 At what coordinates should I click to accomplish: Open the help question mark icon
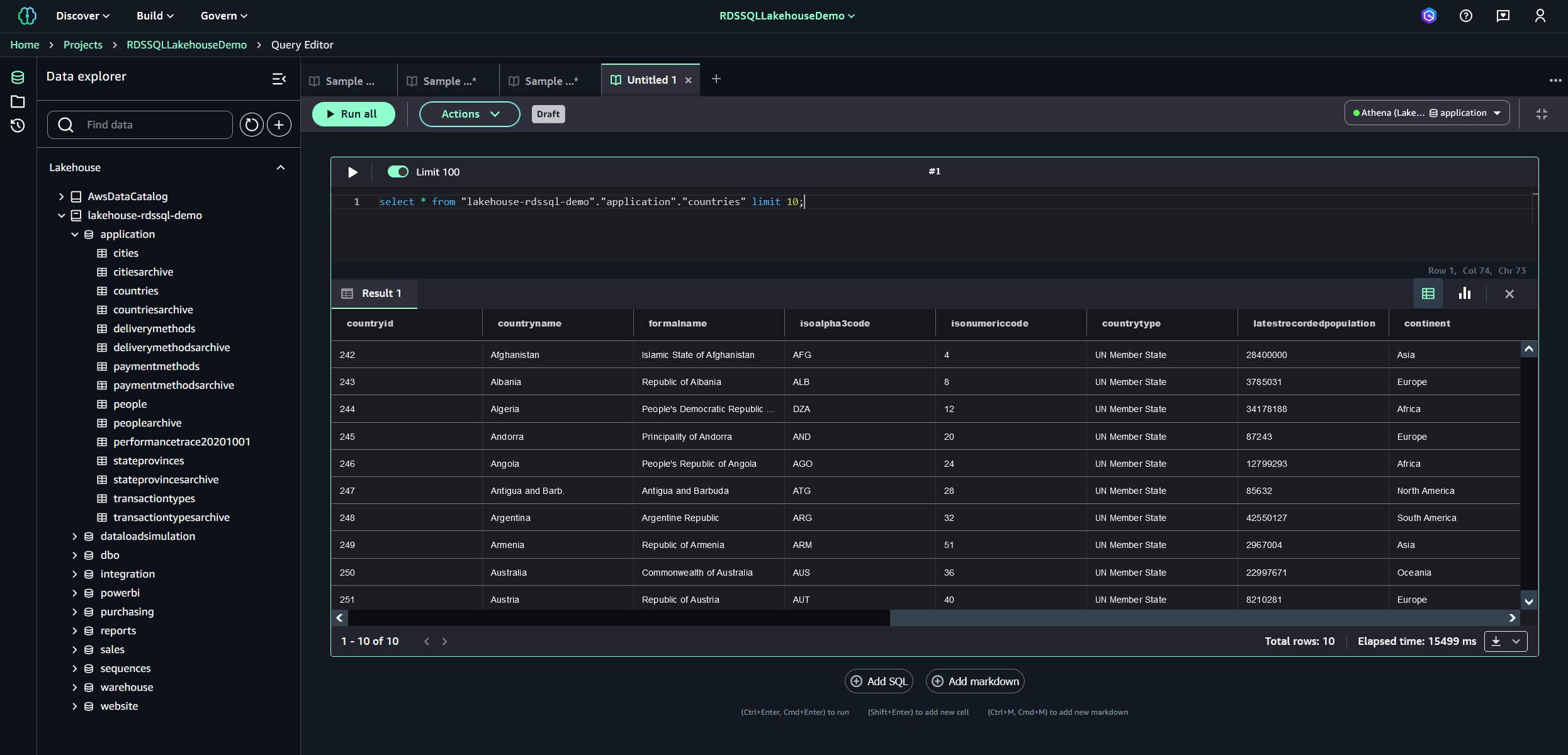click(x=1465, y=16)
